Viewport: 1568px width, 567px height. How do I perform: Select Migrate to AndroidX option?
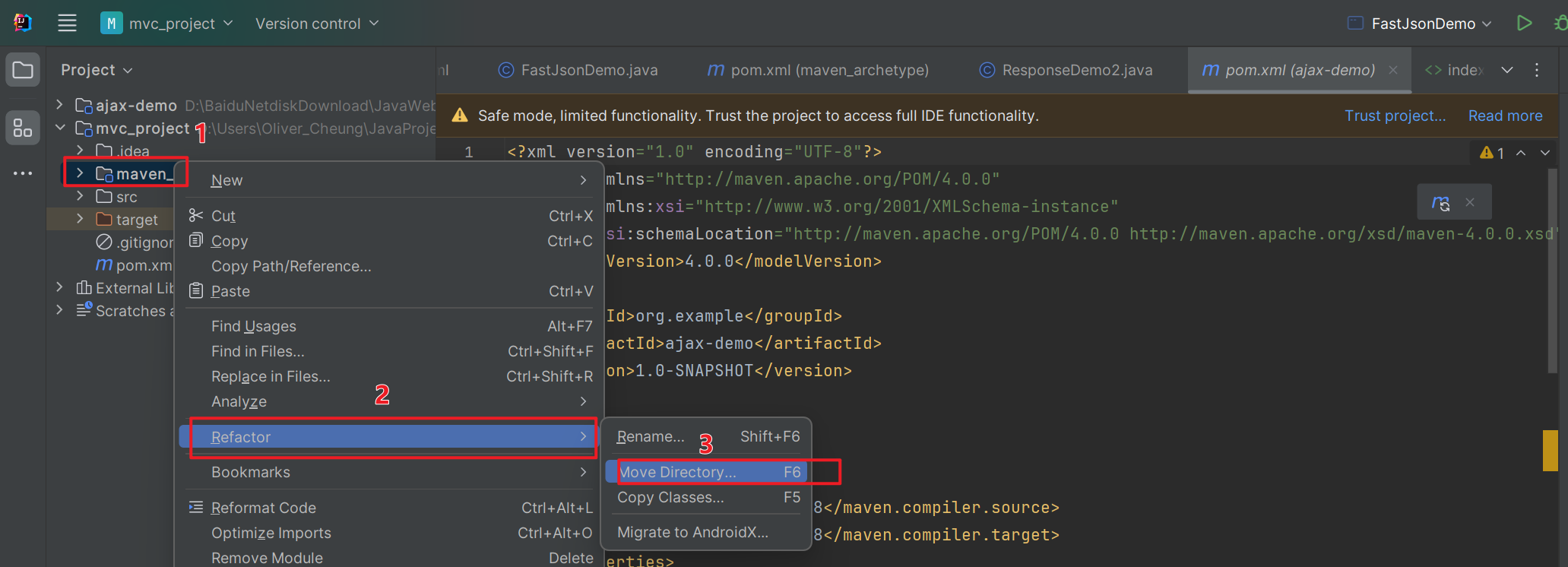[x=706, y=532]
